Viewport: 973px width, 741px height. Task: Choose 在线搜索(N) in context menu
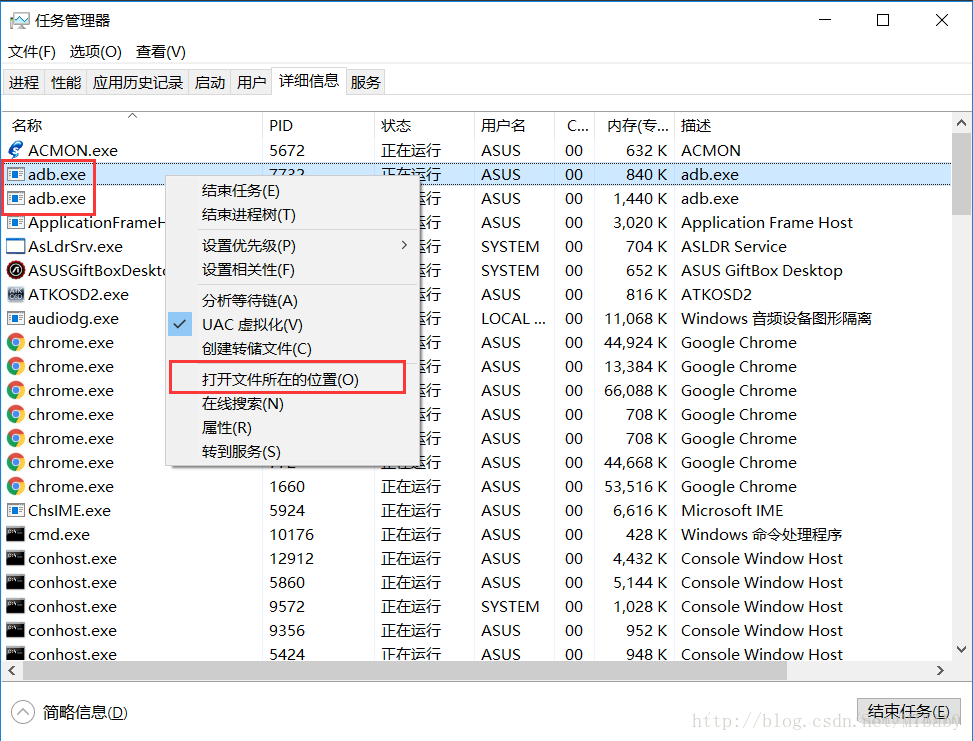coord(292,403)
